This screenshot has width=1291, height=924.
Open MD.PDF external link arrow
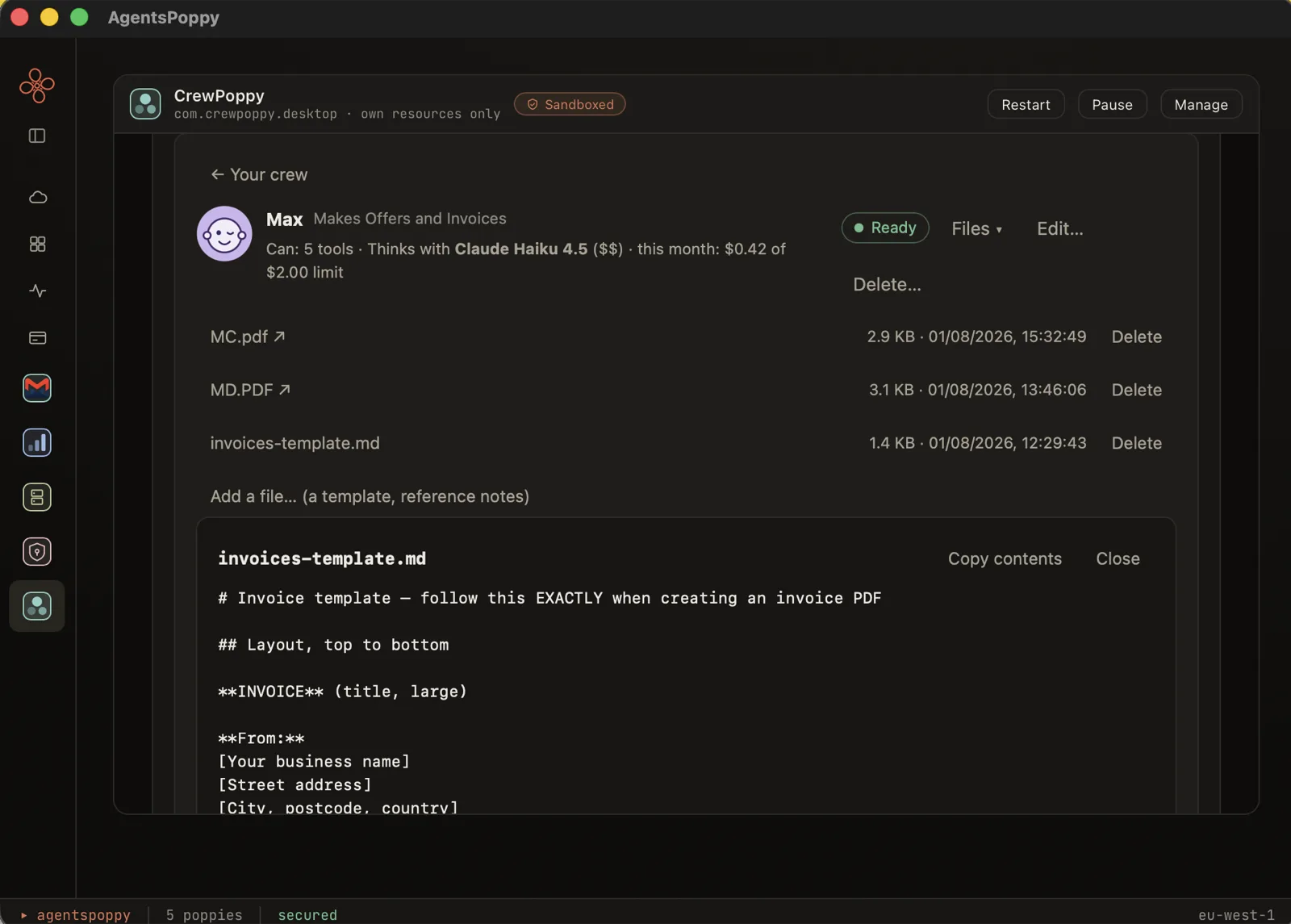(x=284, y=389)
